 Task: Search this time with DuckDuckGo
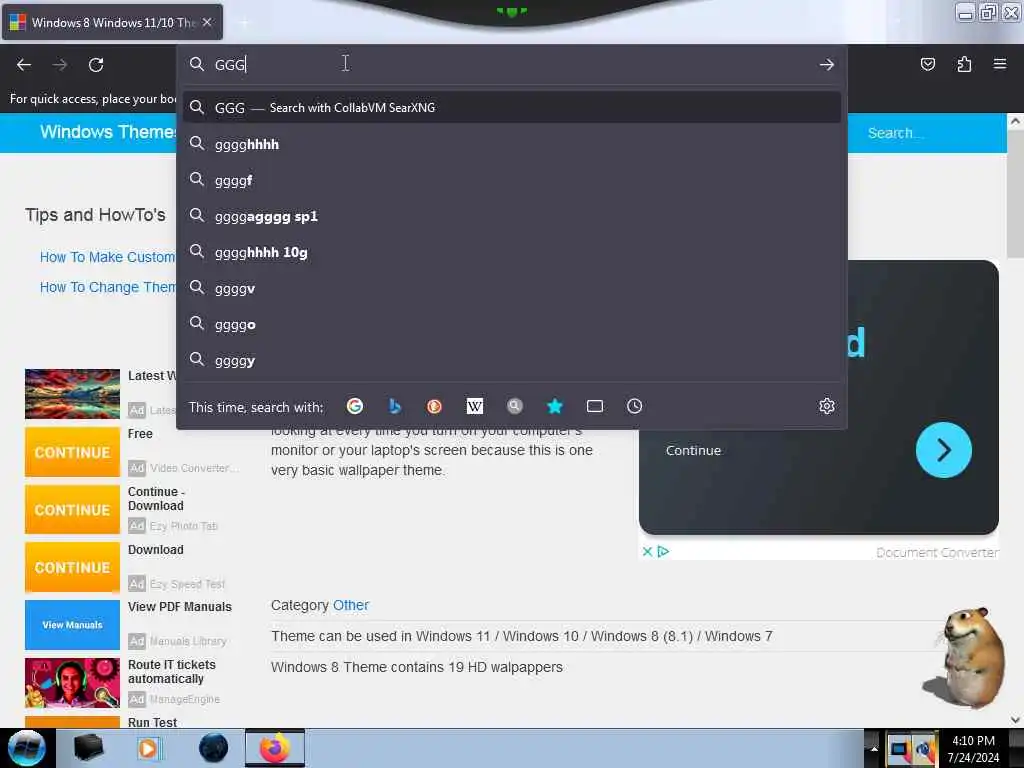coord(434,406)
